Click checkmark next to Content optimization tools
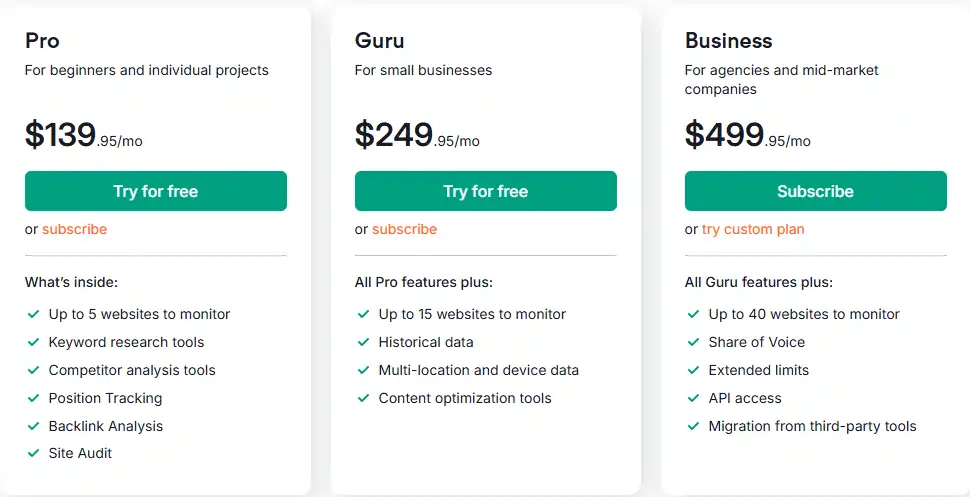 pyautogui.click(x=363, y=398)
